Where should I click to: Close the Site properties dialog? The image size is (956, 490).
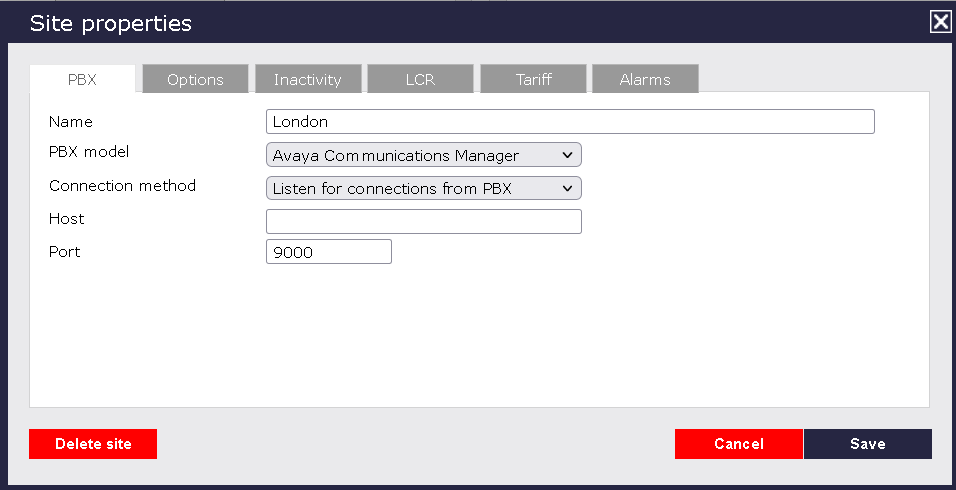coord(940,22)
